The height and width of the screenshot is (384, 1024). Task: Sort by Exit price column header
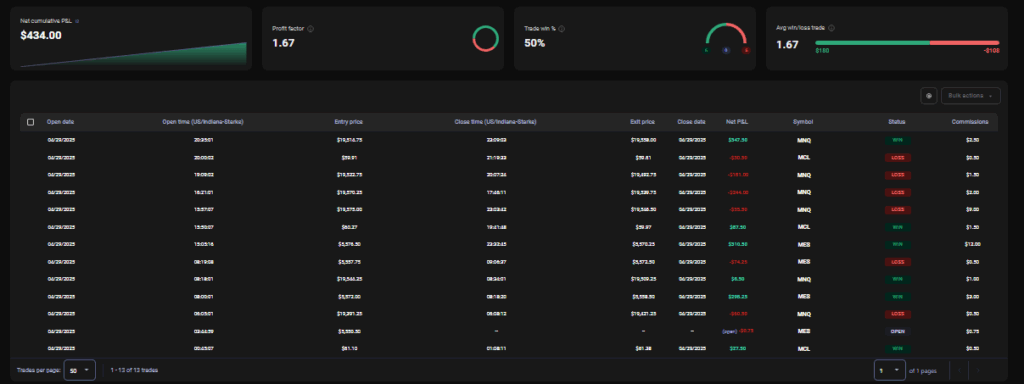point(643,122)
